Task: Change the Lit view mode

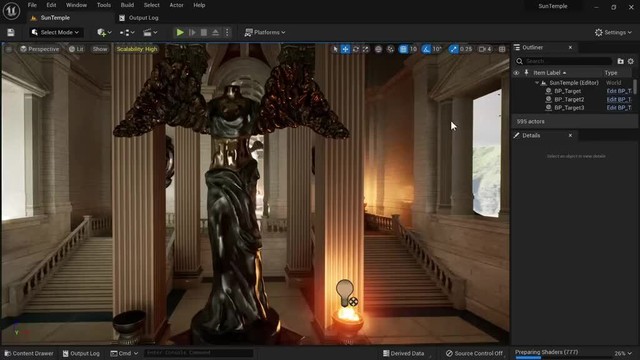Action: pyautogui.click(x=76, y=49)
